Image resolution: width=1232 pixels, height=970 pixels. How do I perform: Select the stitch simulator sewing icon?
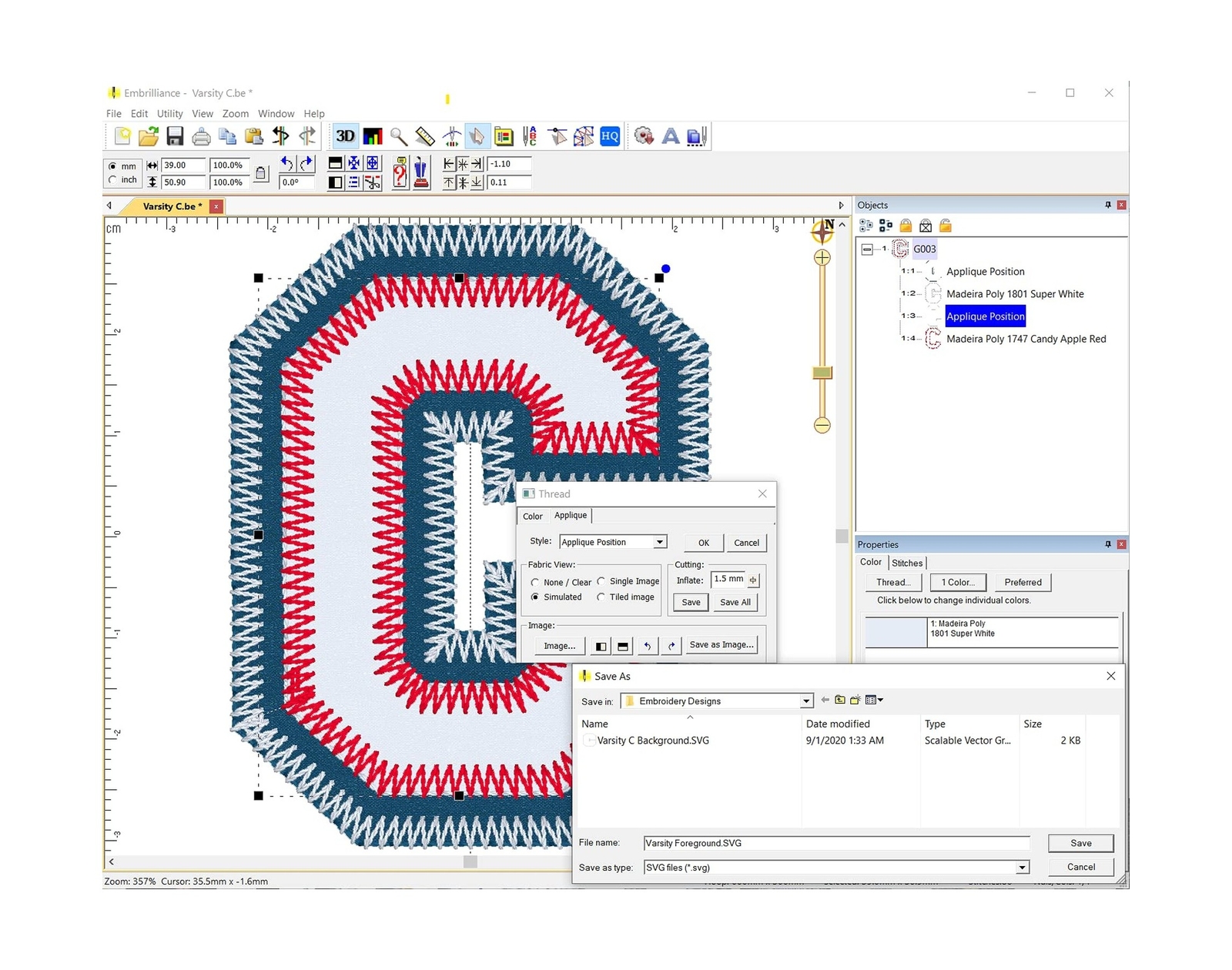point(452,136)
